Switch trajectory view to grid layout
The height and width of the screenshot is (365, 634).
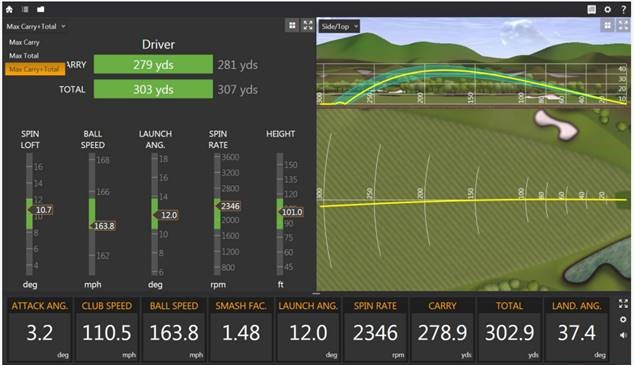[x=607, y=25]
